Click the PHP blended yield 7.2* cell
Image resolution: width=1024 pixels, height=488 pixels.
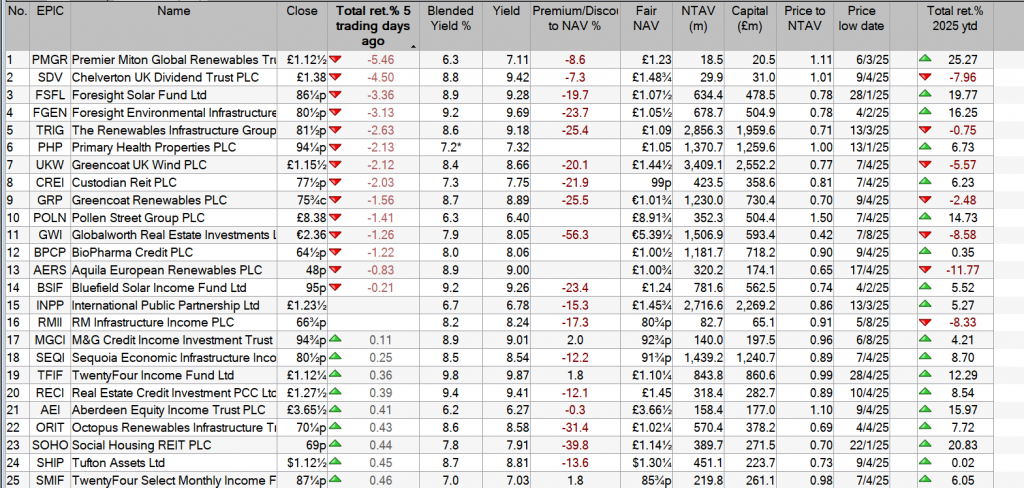pyautogui.click(x=450, y=148)
